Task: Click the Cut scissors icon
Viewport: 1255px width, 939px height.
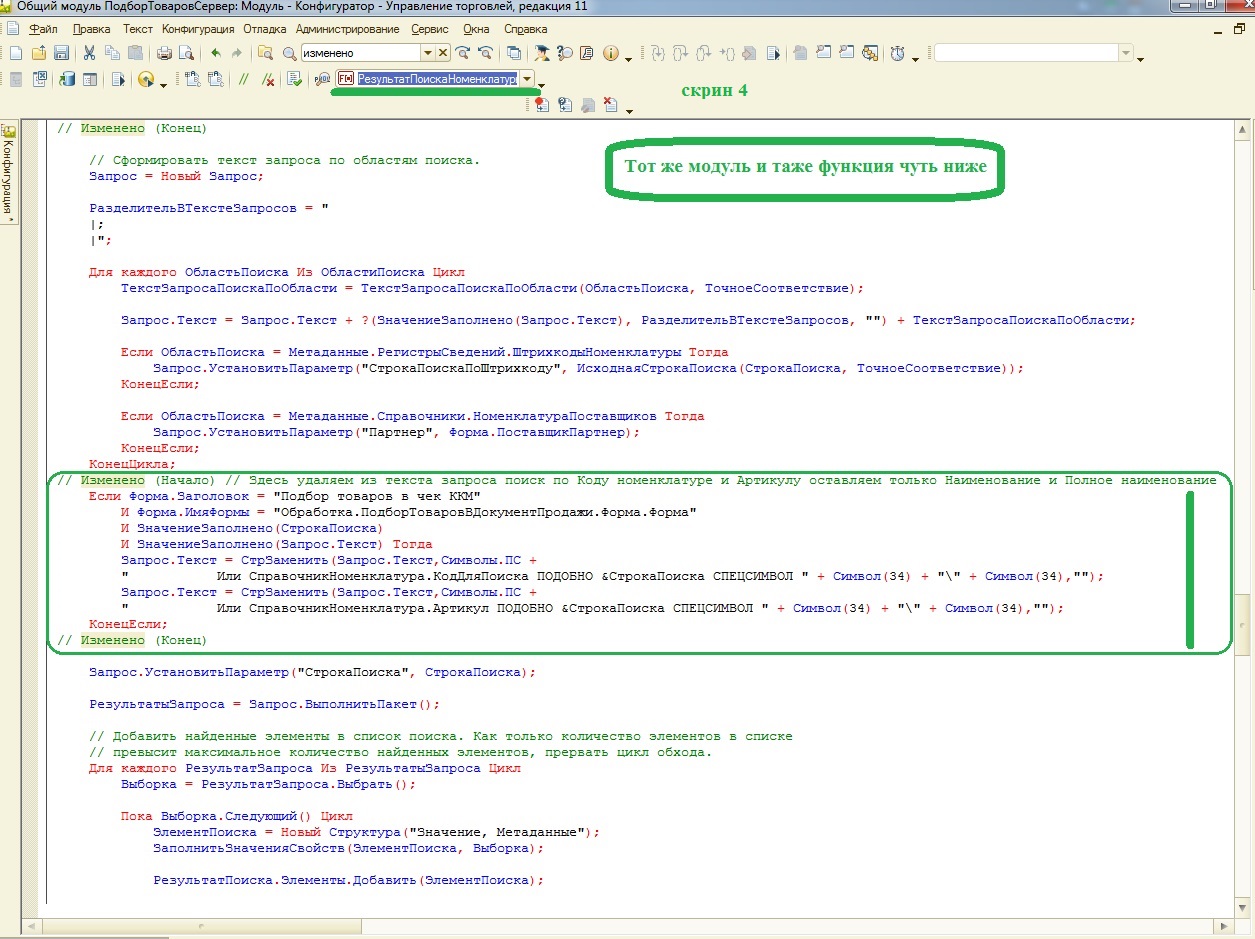Action: [x=89, y=53]
